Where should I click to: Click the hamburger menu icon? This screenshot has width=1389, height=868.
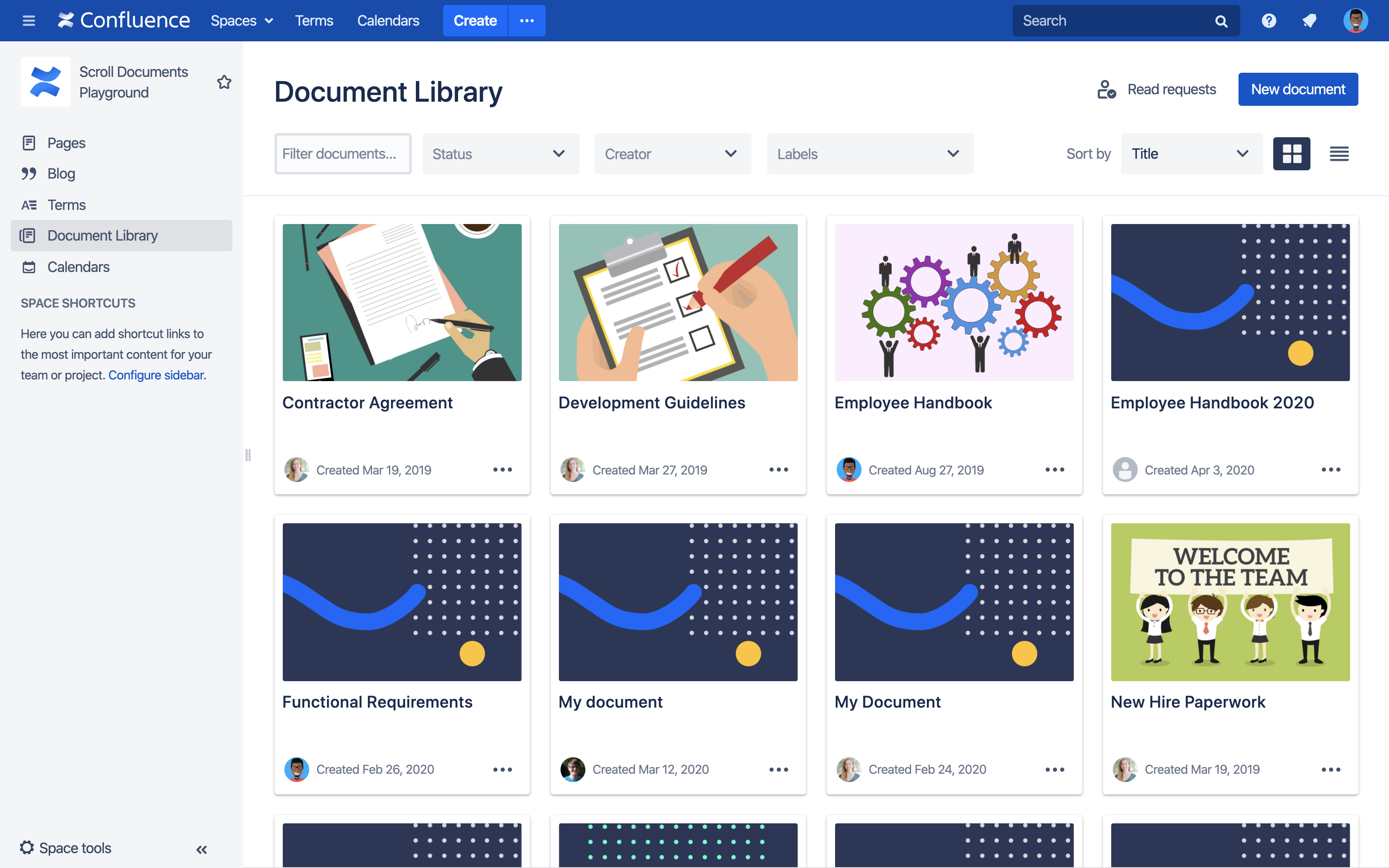click(29, 21)
